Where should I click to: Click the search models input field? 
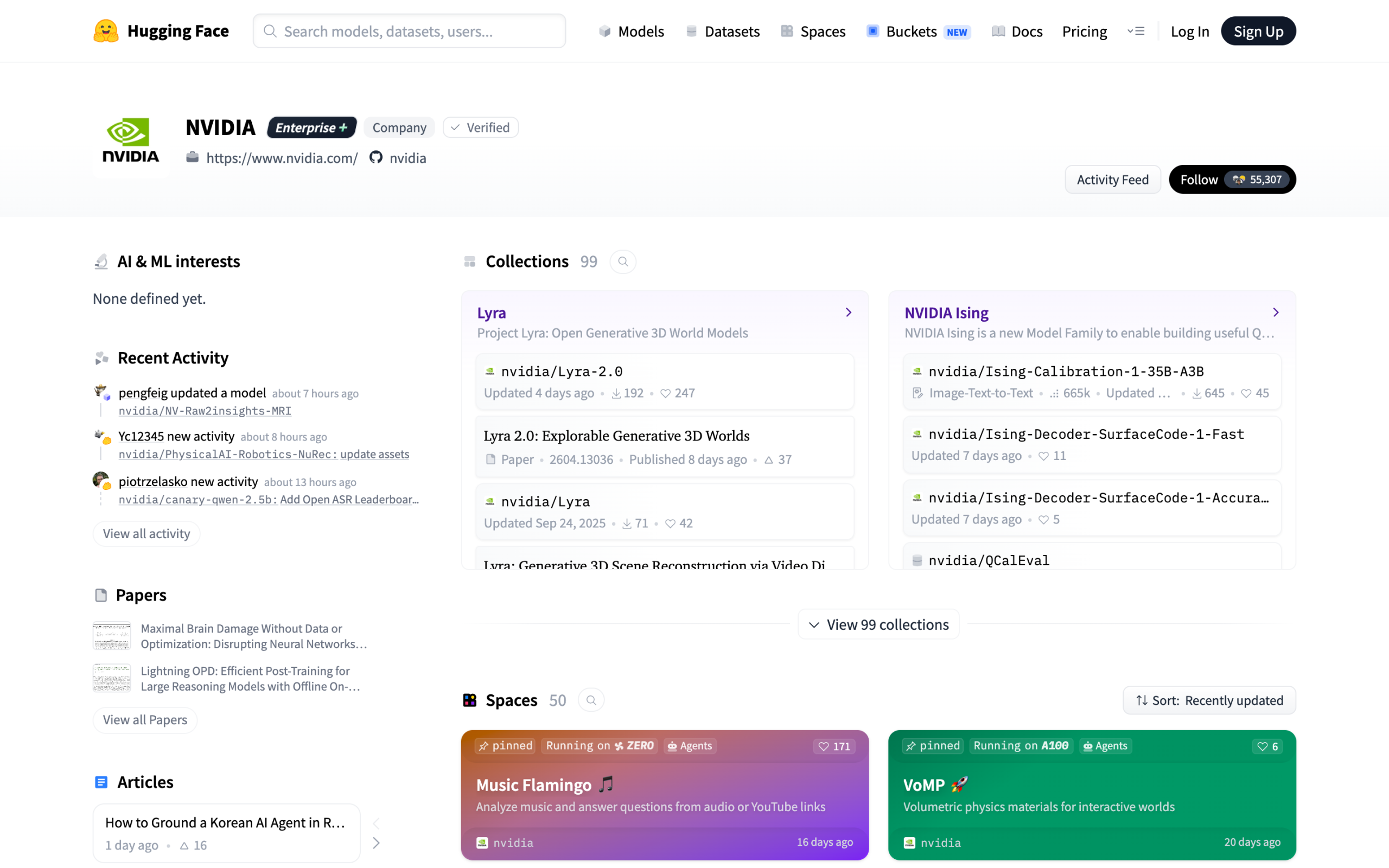point(409,31)
